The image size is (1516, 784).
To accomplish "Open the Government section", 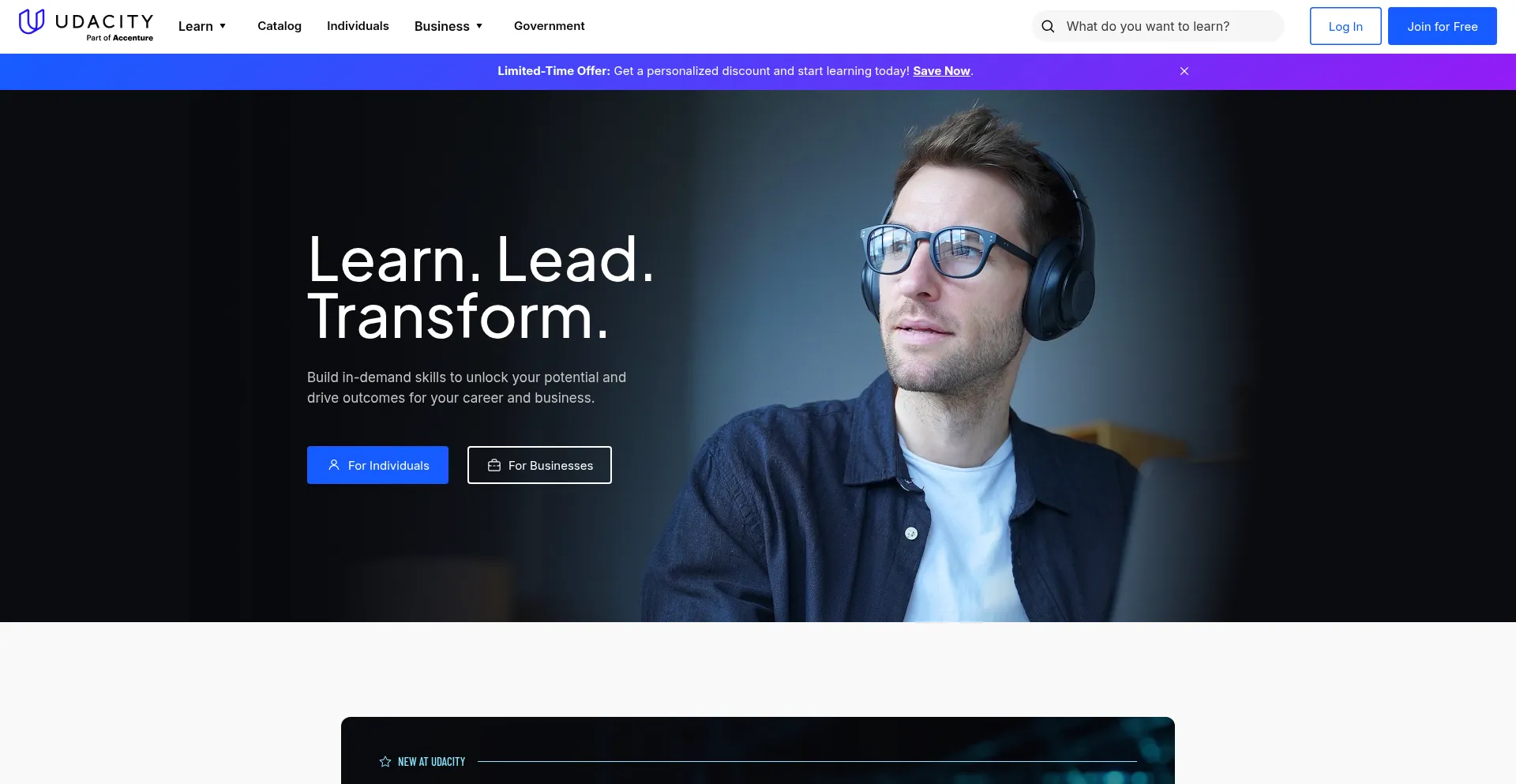I will (x=549, y=26).
